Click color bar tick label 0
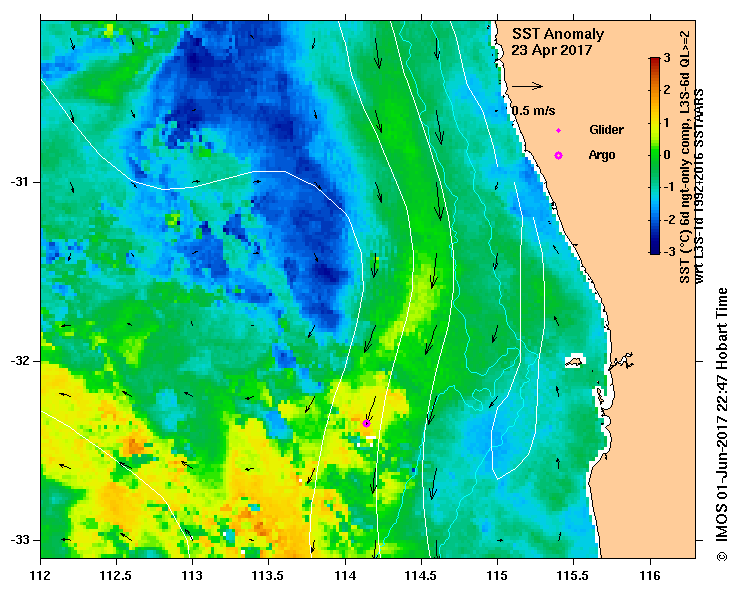The width and height of the screenshot is (739, 592). [667, 155]
